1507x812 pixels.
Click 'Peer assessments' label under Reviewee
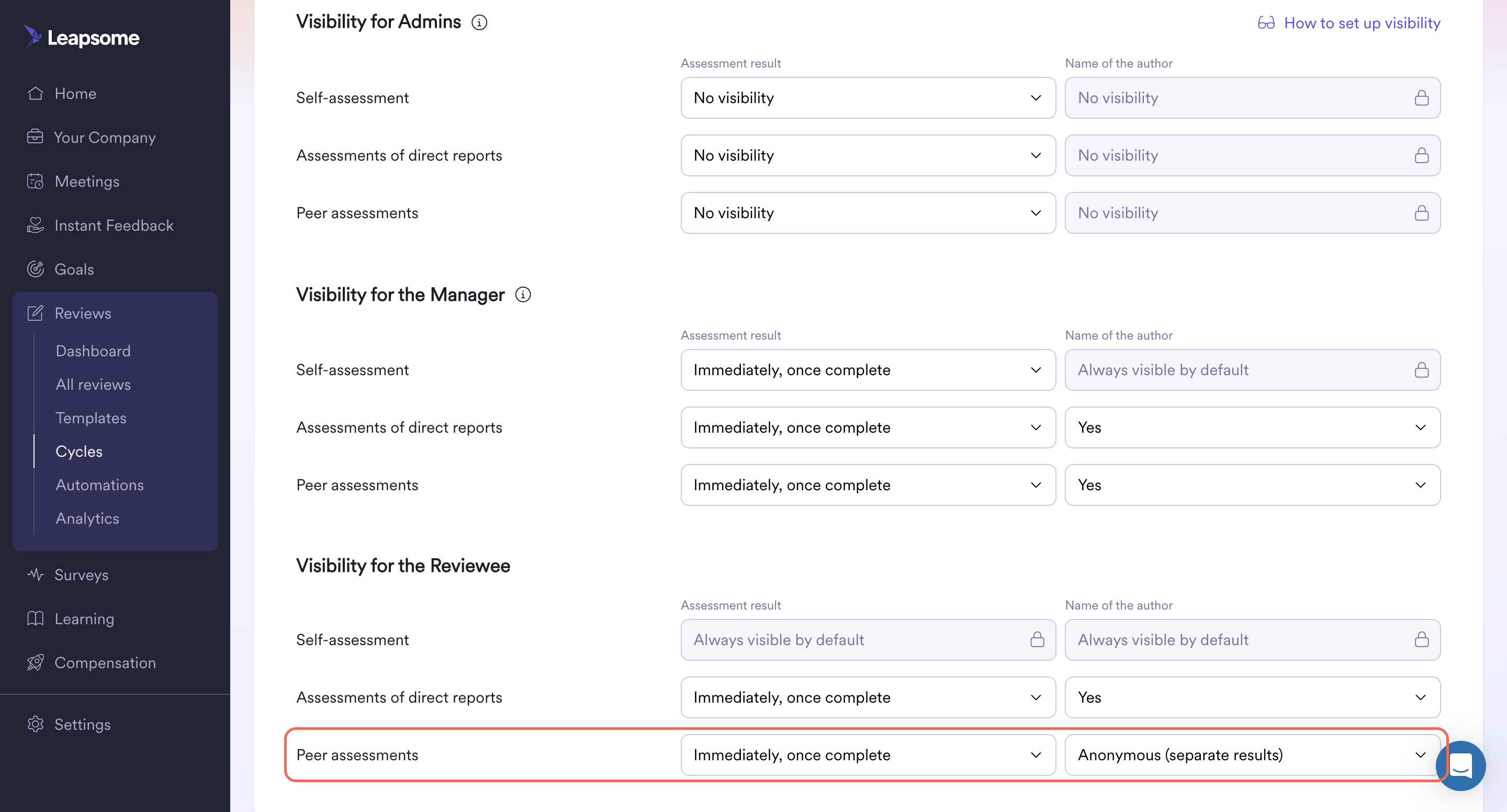tap(357, 754)
